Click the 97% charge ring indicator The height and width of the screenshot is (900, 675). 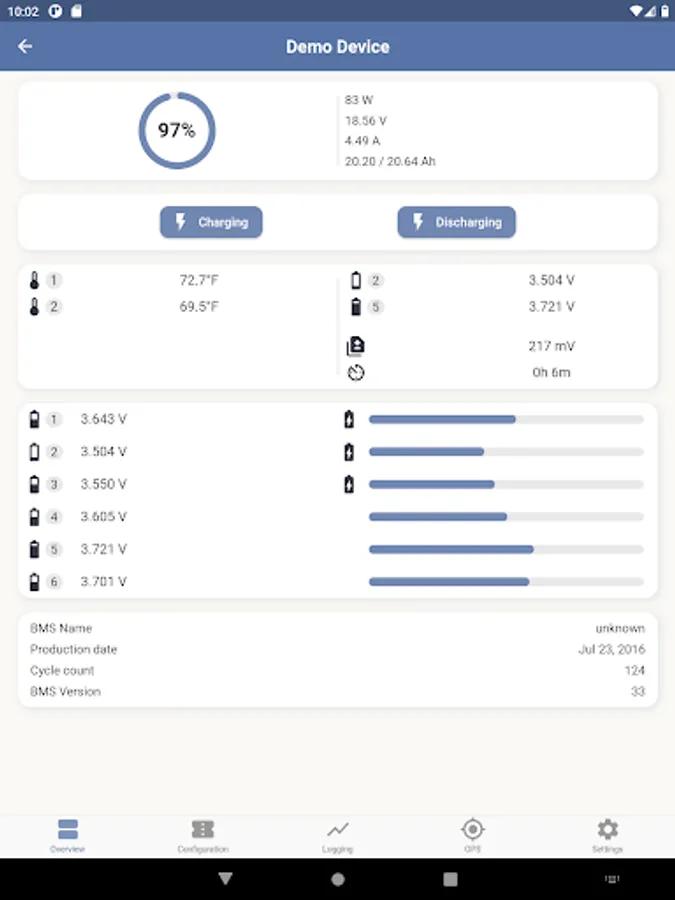pyautogui.click(x=177, y=131)
